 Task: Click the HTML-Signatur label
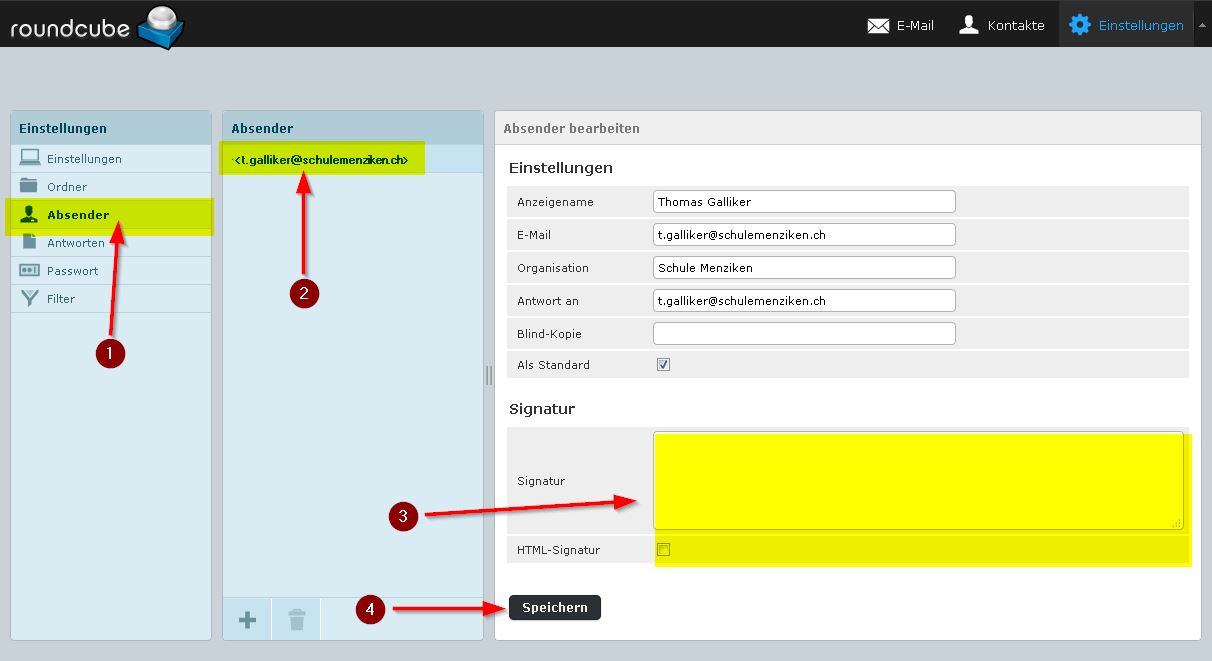pos(559,550)
